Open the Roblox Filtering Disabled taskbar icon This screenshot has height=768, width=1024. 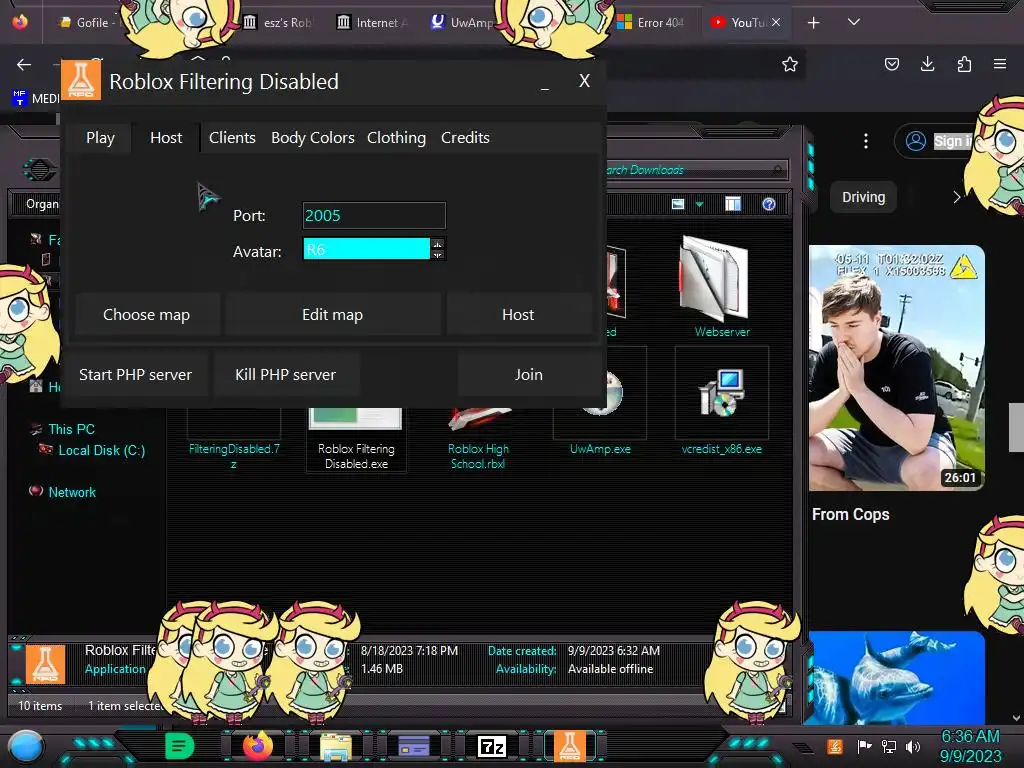point(569,746)
